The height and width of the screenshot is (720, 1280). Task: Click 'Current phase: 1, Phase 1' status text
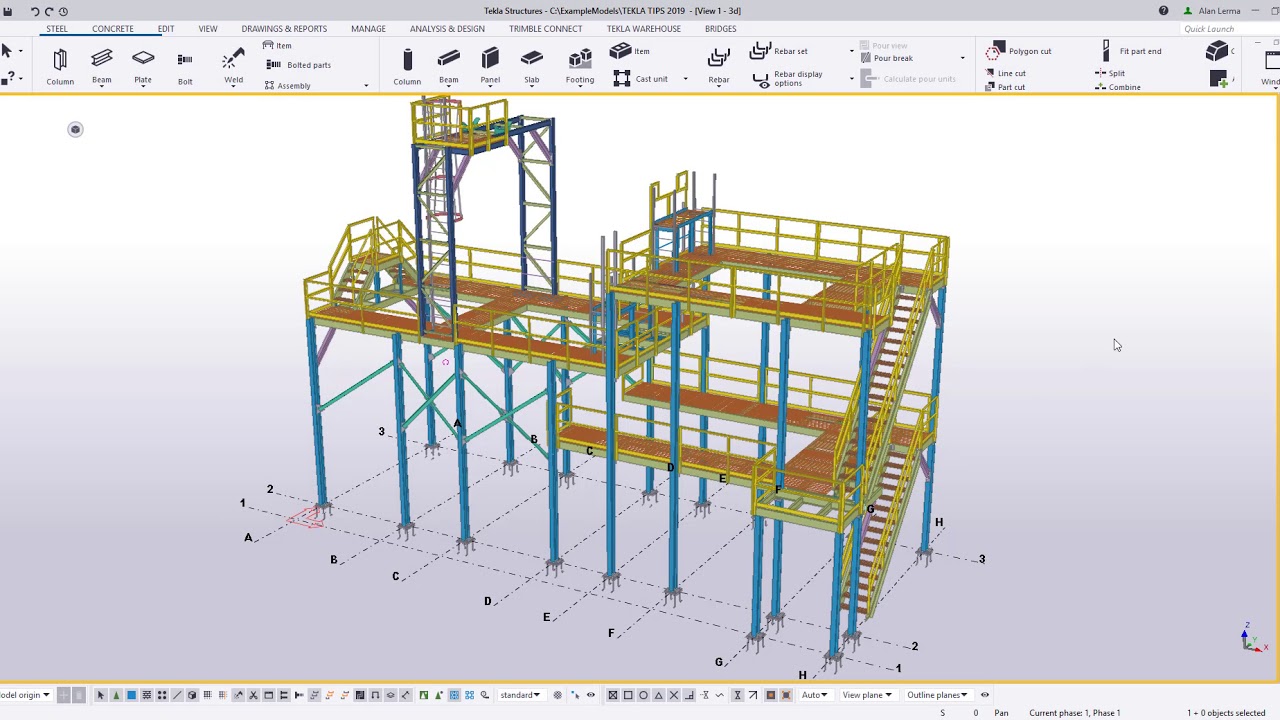(1075, 713)
